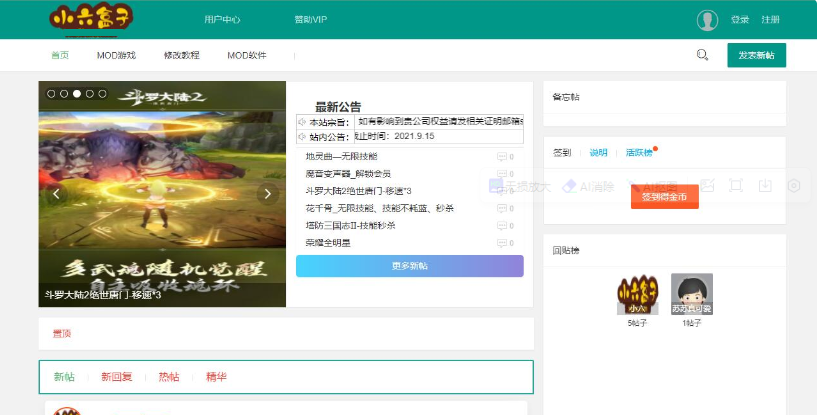Click the 注册 link

tap(771, 19)
